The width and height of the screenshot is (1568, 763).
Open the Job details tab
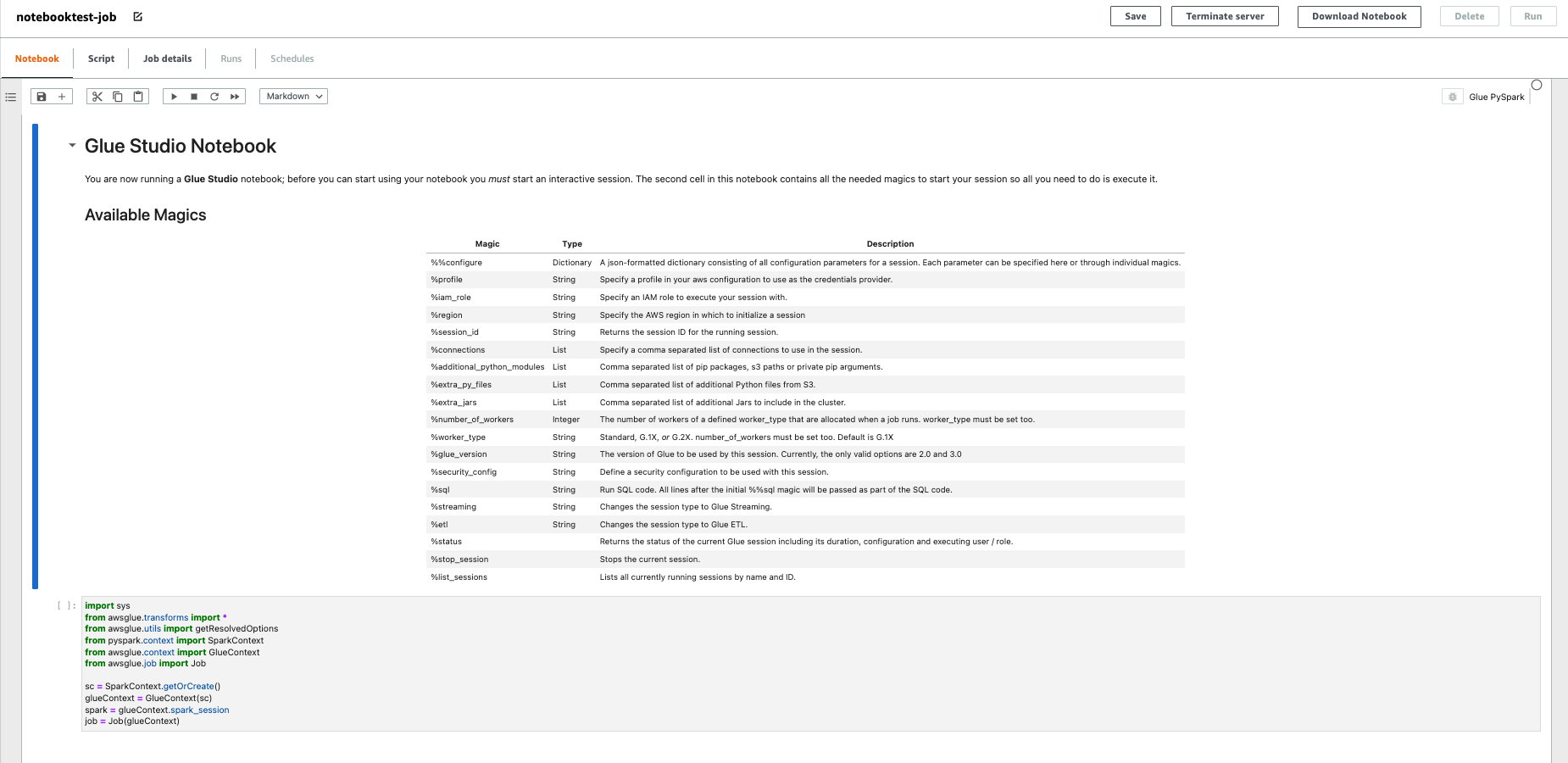point(167,58)
